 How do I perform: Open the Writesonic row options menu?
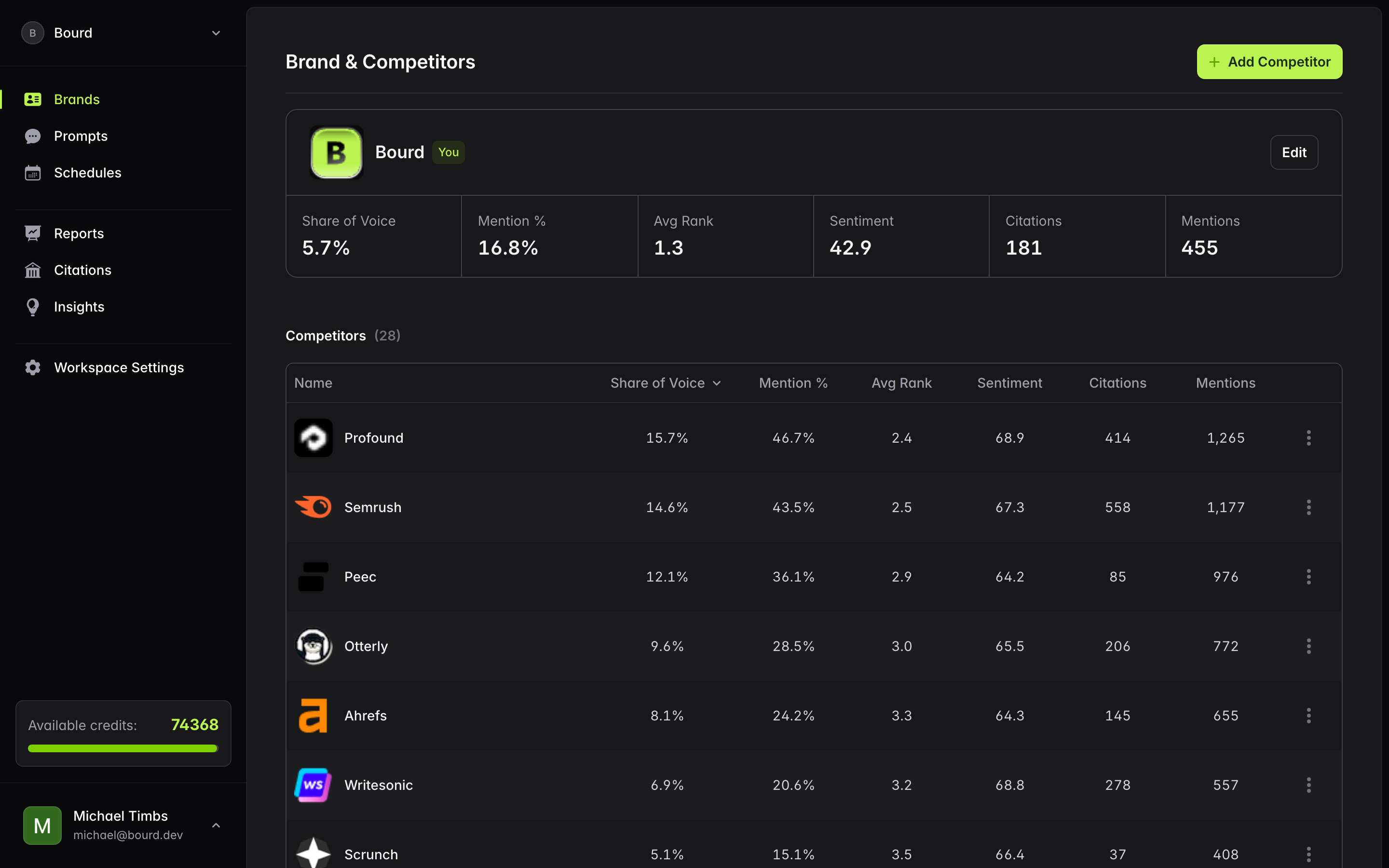click(1308, 786)
